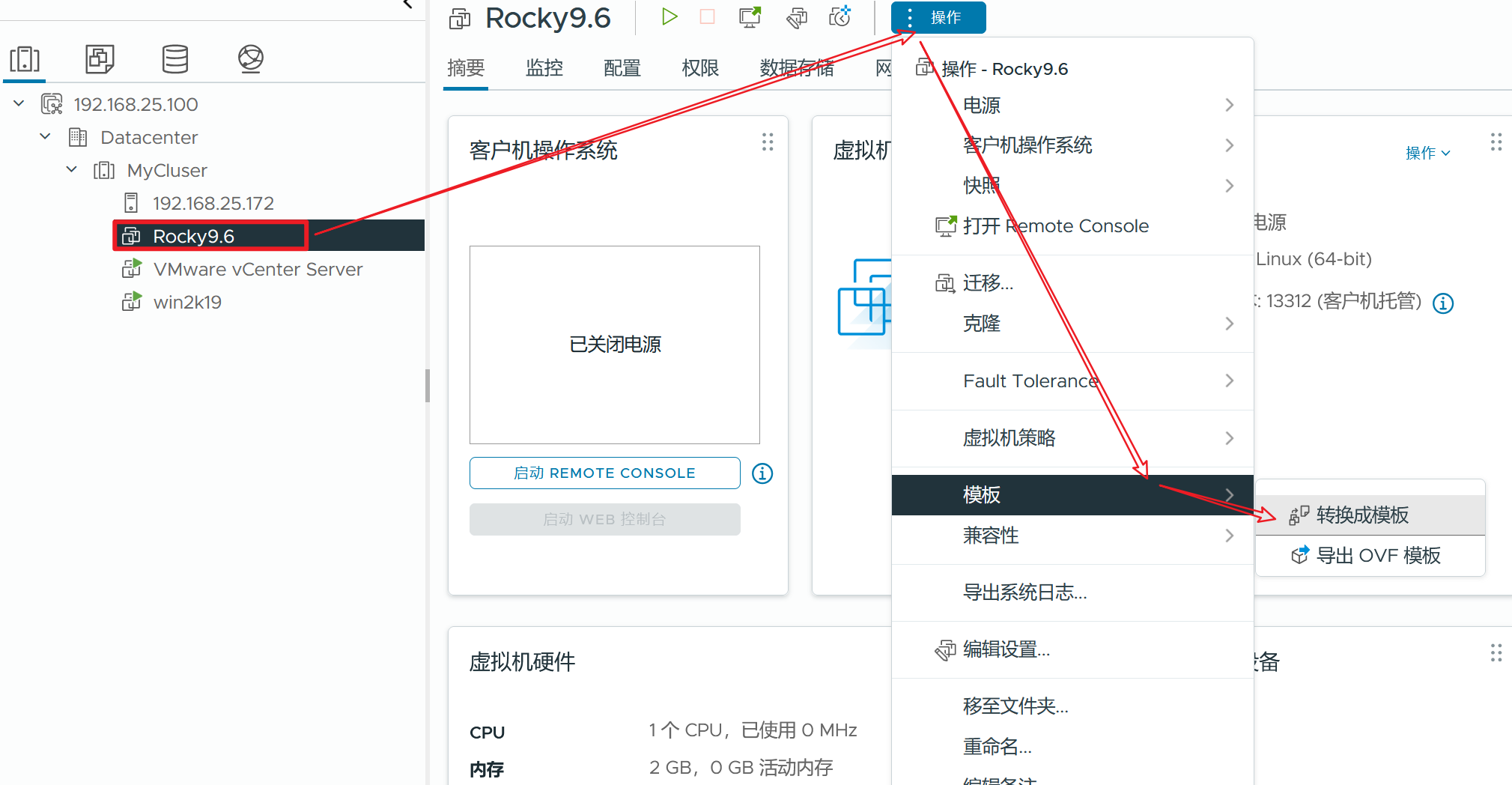Image resolution: width=1512 pixels, height=785 pixels.
Task: Select host 192.168.25.172 in tree
Action: click(213, 203)
